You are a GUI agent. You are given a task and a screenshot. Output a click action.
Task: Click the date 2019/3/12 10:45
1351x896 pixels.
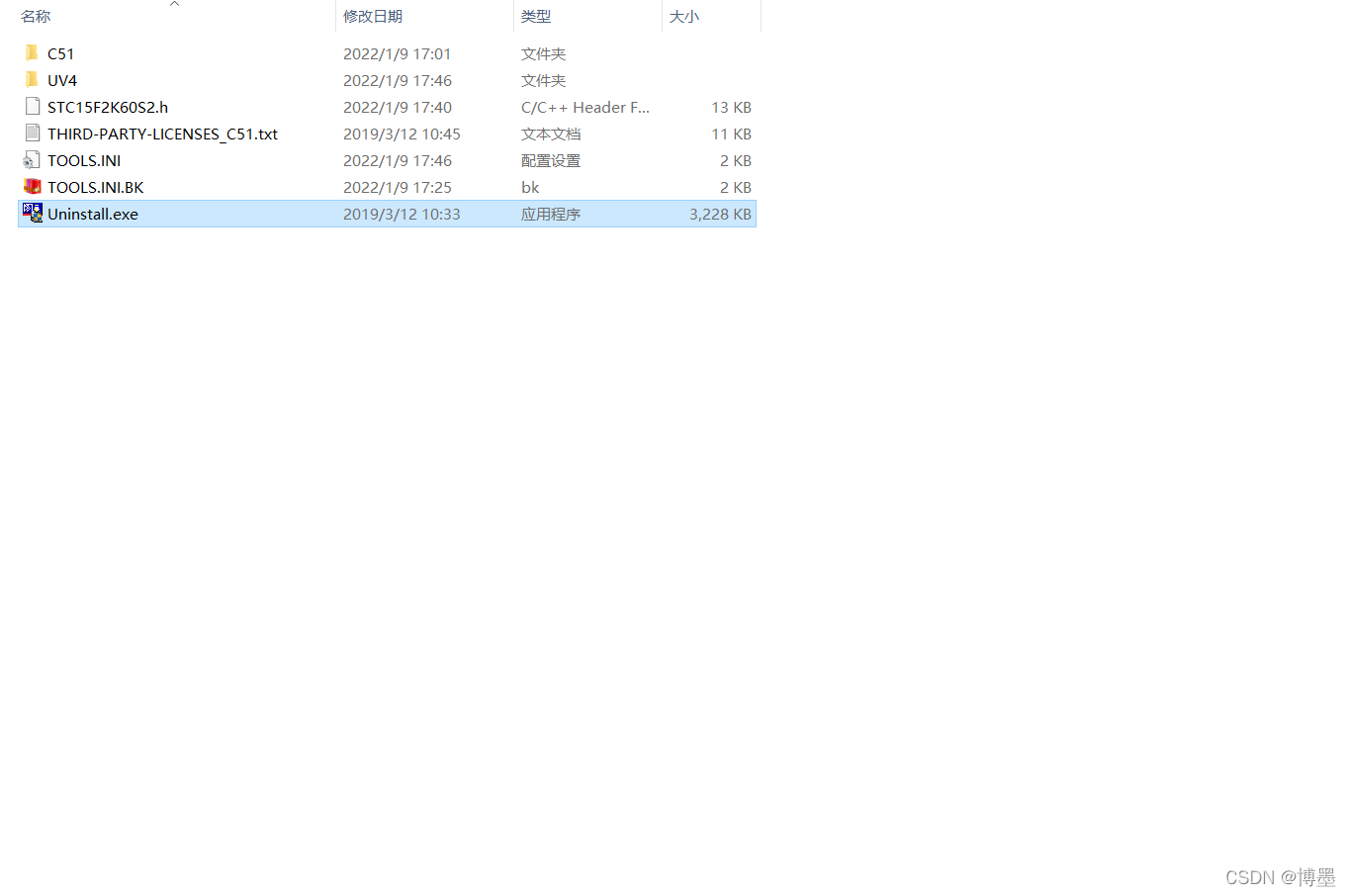pos(402,134)
